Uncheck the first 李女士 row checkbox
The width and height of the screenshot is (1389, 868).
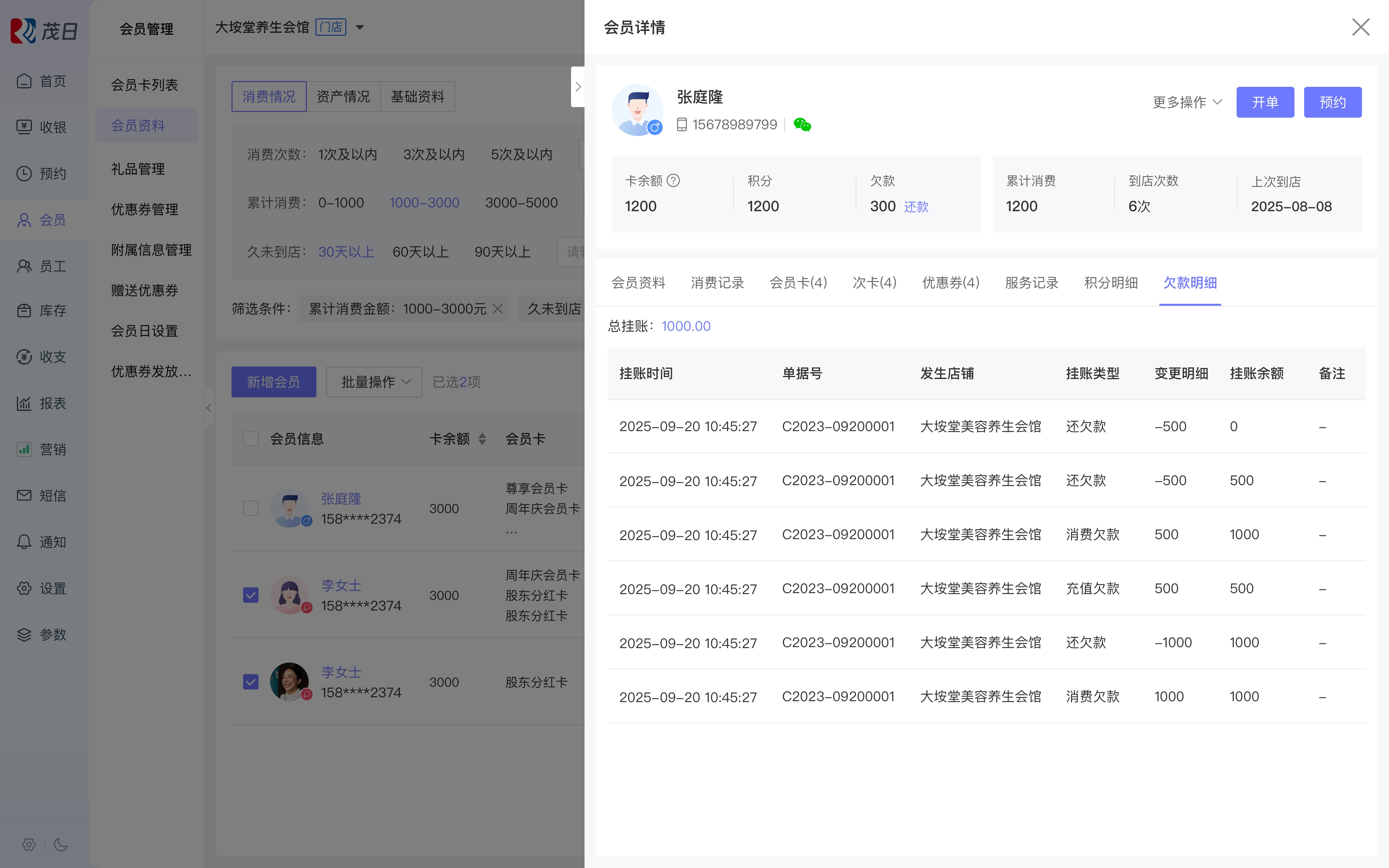(x=251, y=595)
